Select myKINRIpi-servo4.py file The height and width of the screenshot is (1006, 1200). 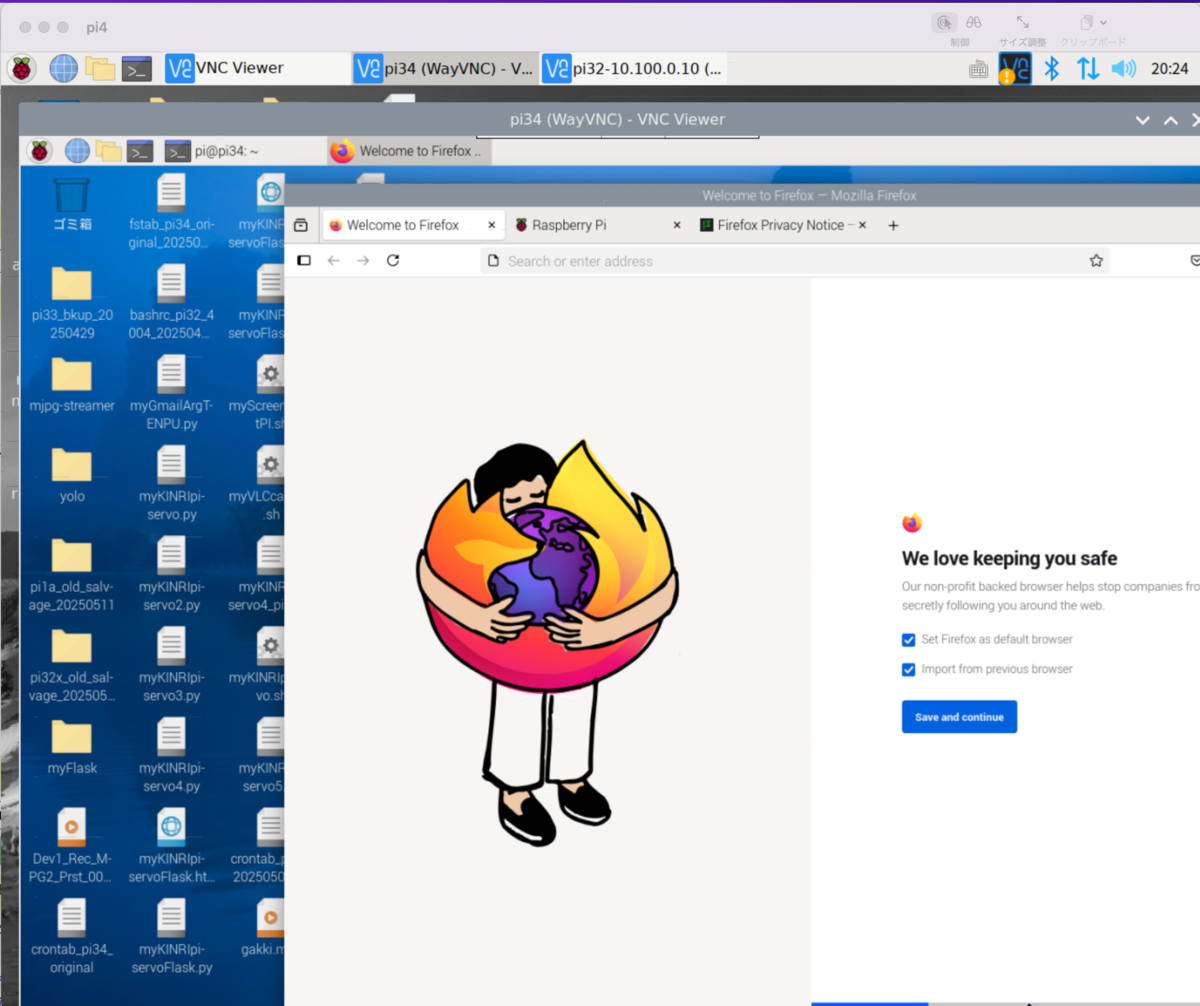(171, 756)
